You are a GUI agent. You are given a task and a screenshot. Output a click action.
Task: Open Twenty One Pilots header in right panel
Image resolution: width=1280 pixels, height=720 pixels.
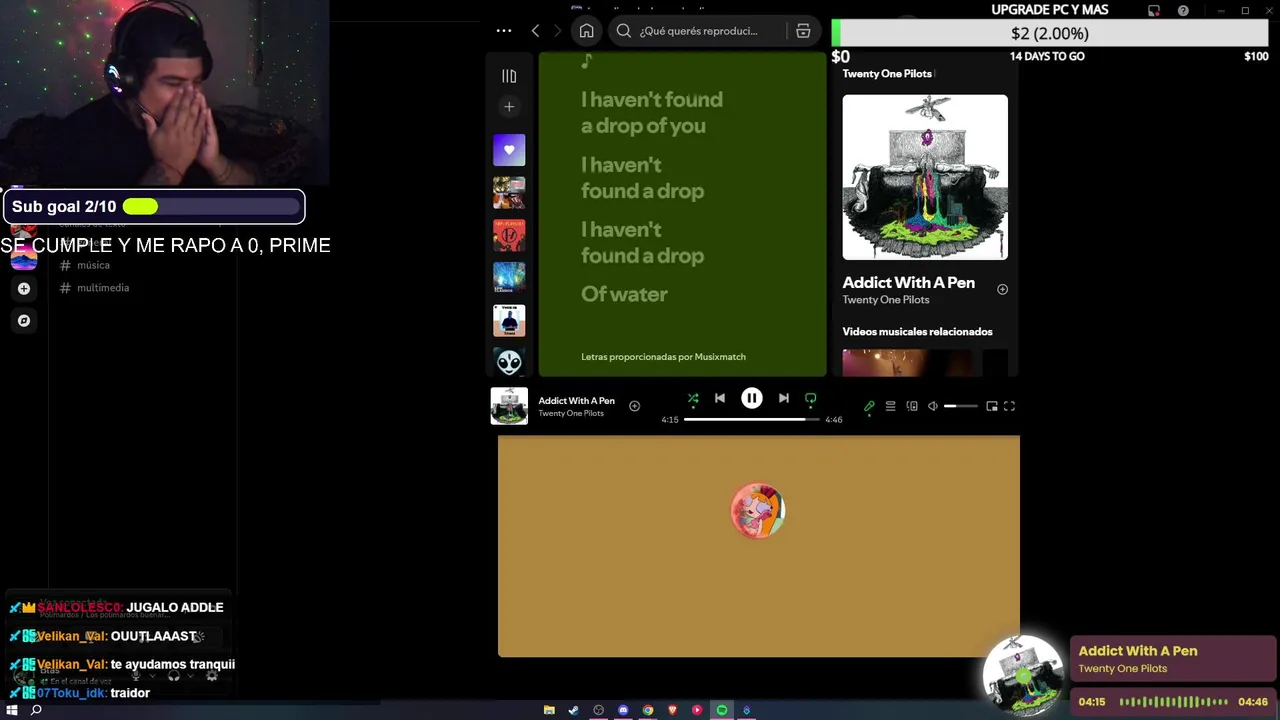point(887,73)
